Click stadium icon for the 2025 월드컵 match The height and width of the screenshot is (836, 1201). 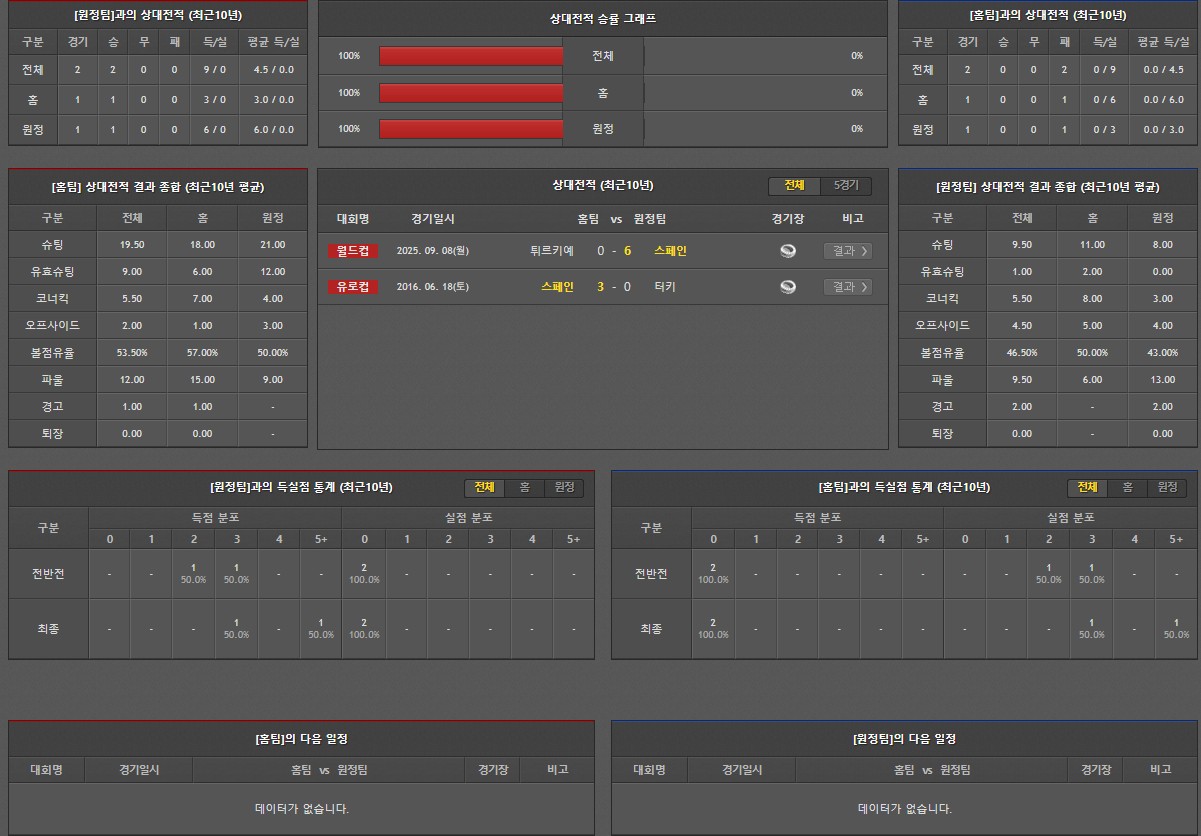coord(788,251)
